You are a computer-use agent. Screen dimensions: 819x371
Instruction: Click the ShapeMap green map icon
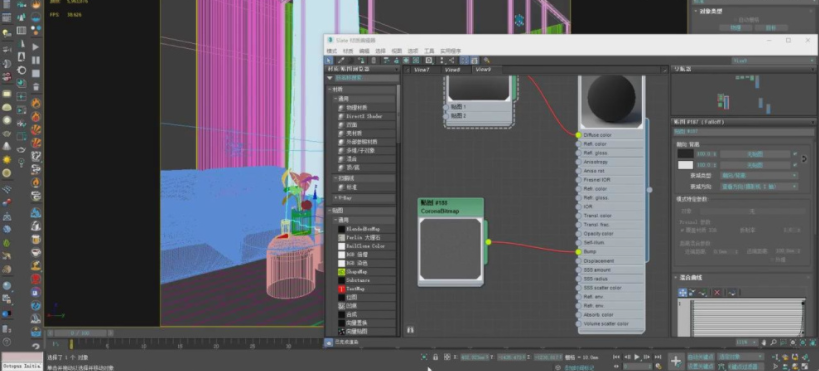click(342, 272)
